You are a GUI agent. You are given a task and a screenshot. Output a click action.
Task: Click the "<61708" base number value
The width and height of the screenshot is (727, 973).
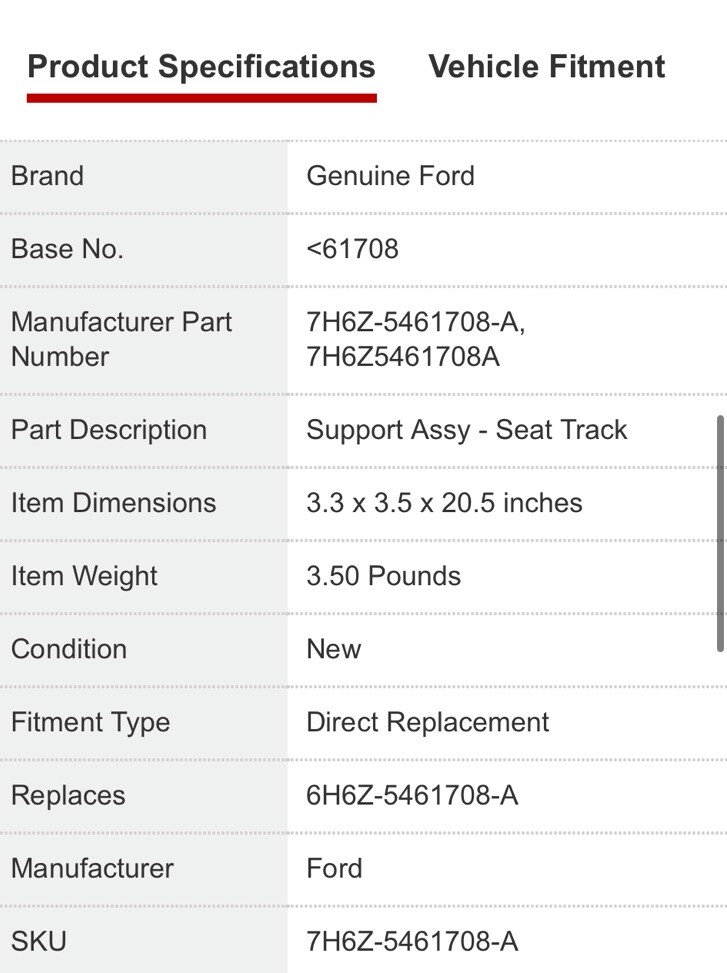(352, 249)
